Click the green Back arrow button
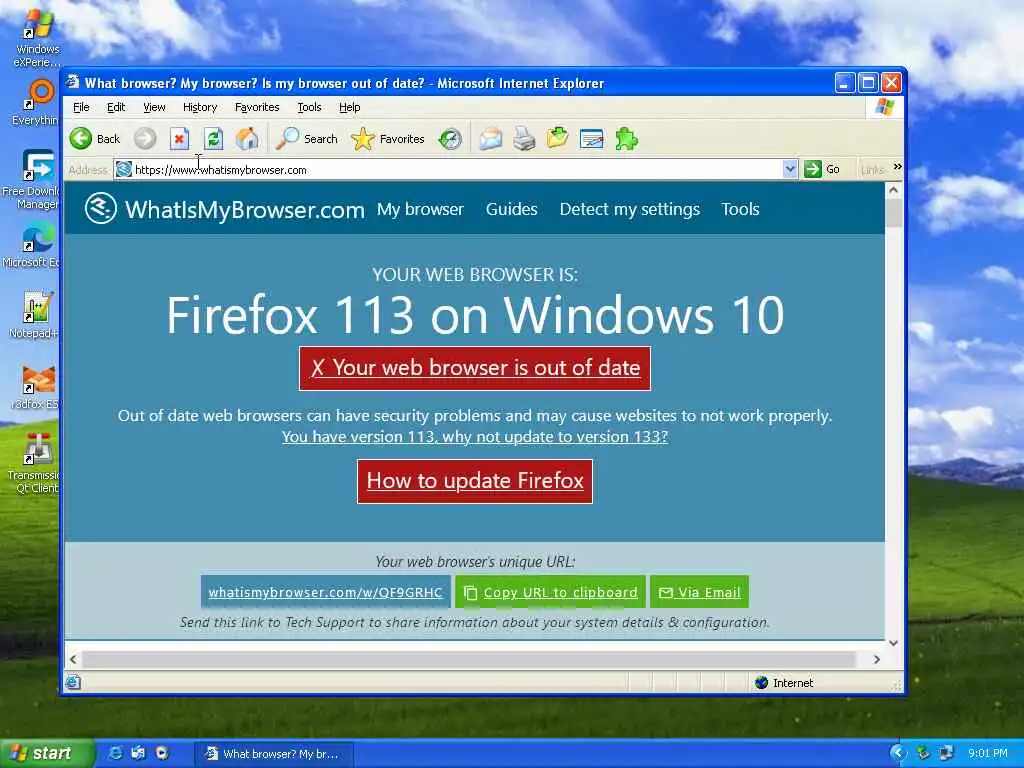The width and height of the screenshot is (1024, 768). (81, 138)
